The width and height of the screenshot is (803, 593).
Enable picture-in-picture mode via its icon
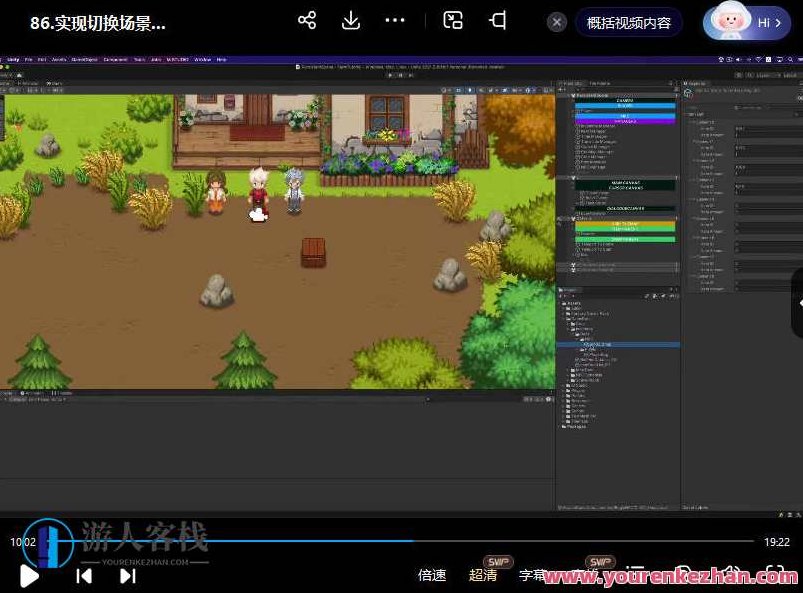pyautogui.click(x=452, y=20)
